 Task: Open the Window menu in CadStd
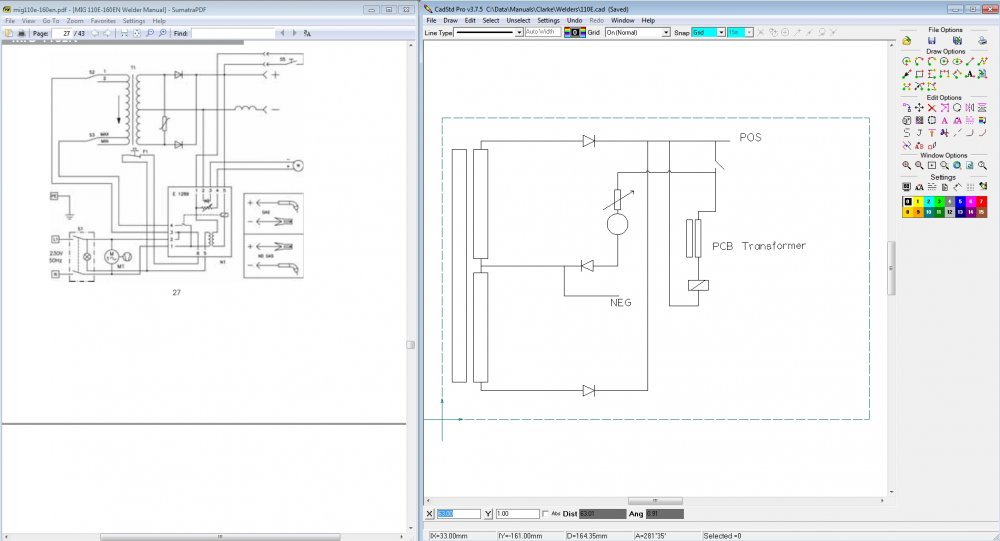622,20
